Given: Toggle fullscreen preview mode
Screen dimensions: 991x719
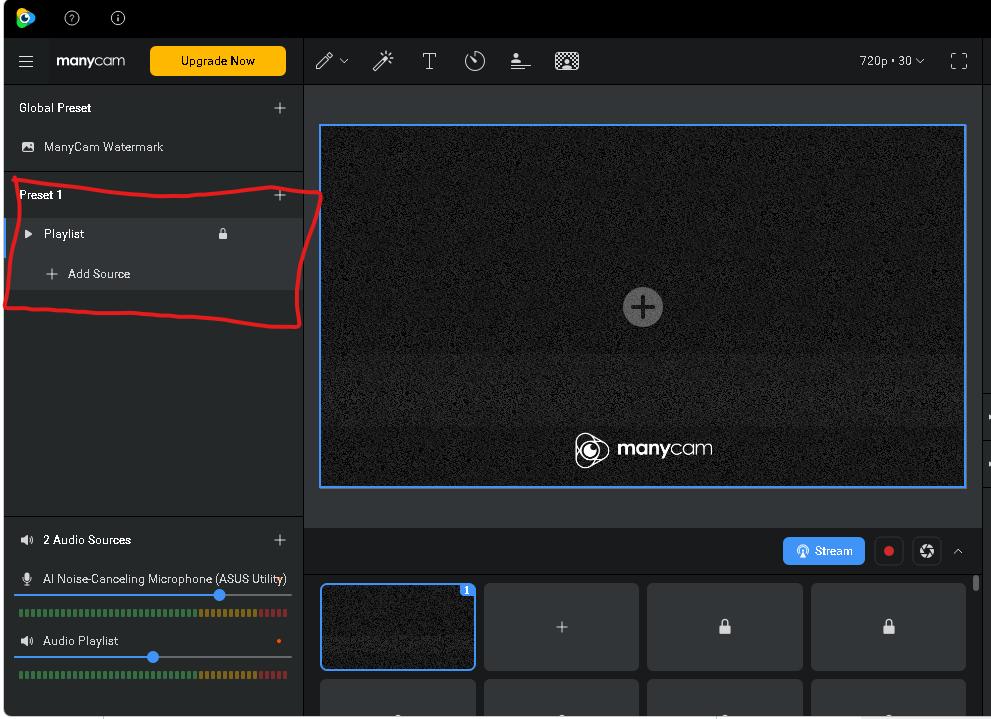Looking at the screenshot, I should click(959, 61).
